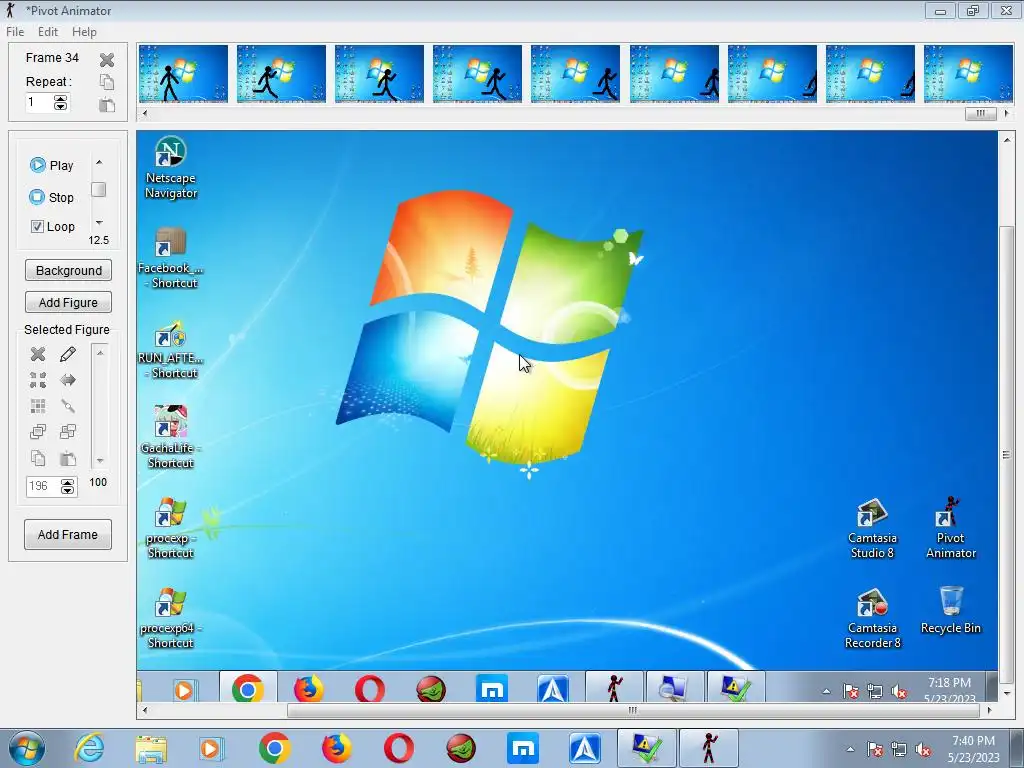Adjust the figure size stepper
Viewport: 1024px width, 768px height.
67,486
